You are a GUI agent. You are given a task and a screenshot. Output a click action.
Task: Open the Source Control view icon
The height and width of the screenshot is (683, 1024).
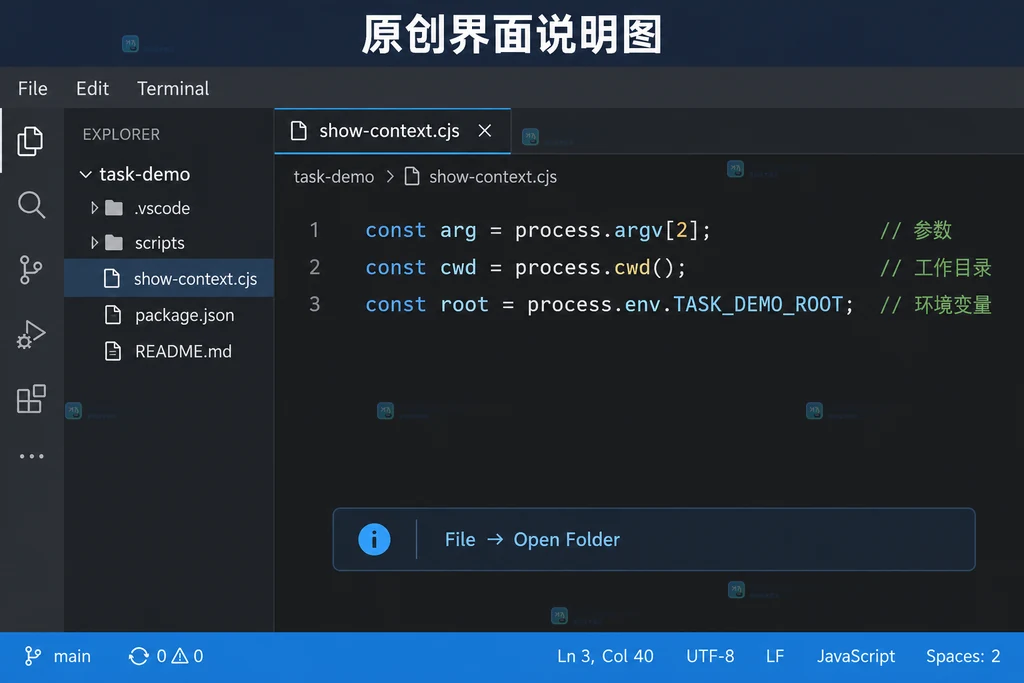[x=30, y=269]
